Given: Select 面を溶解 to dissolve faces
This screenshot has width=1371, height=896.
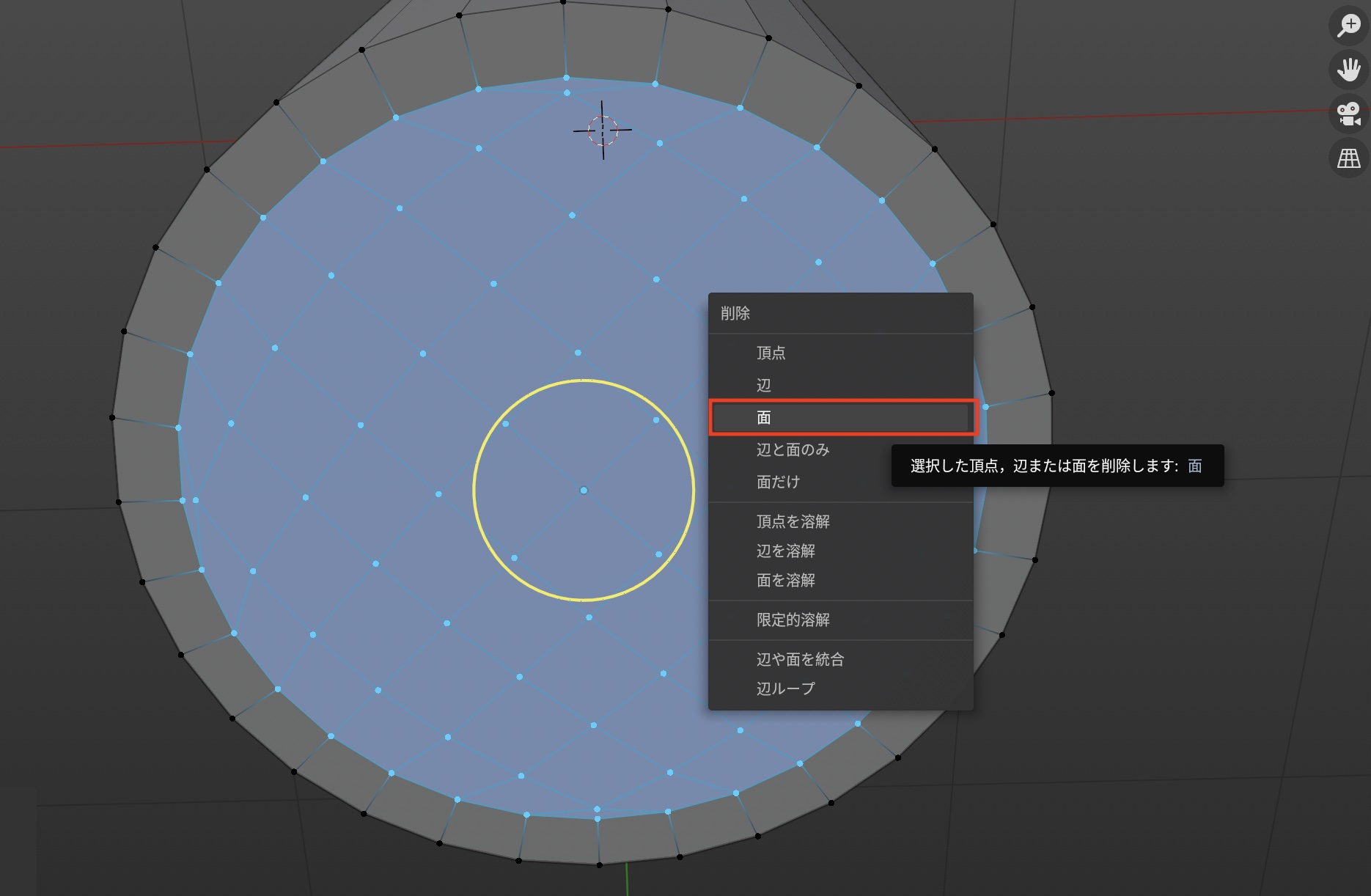Looking at the screenshot, I should coord(785,580).
